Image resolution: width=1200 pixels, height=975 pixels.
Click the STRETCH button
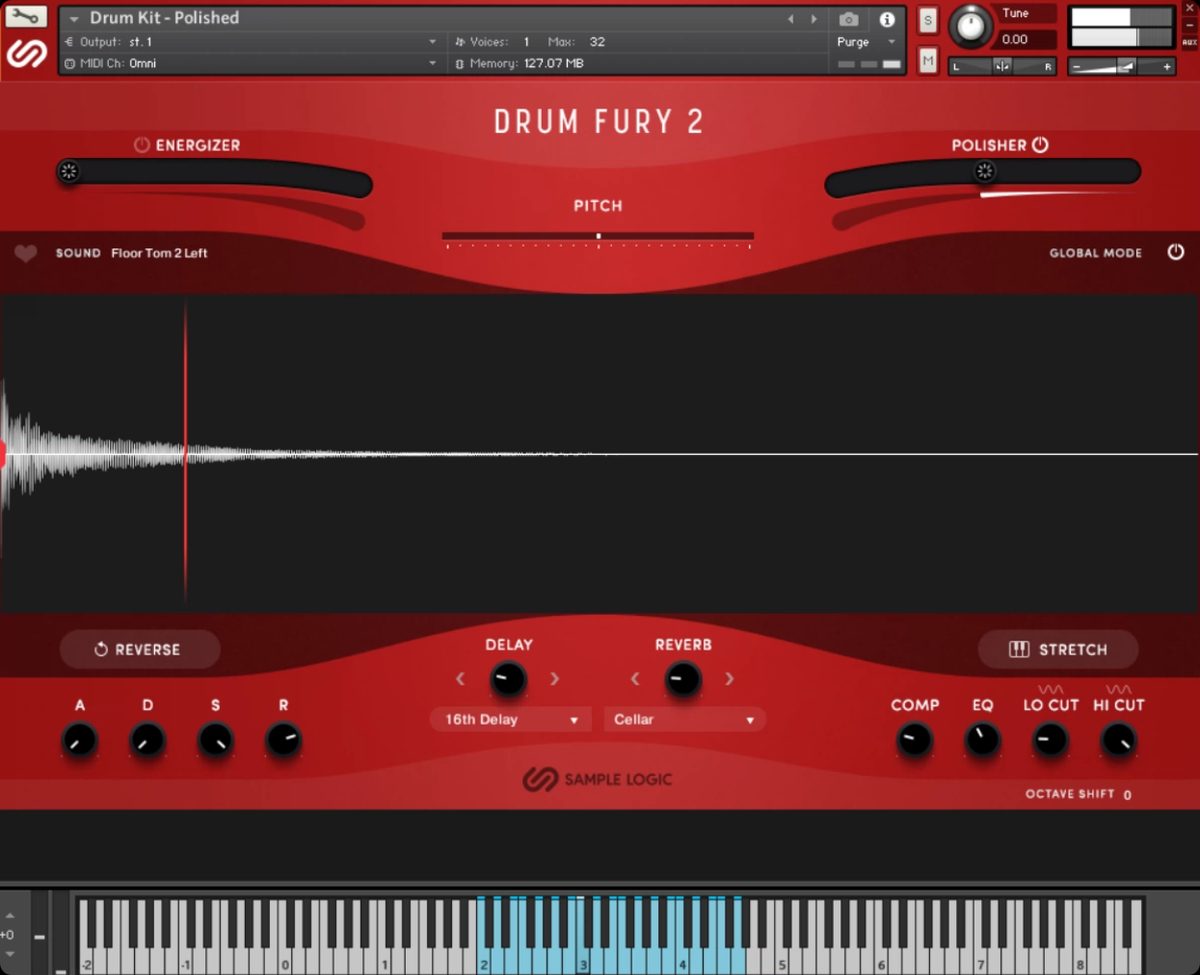[x=1058, y=649]
